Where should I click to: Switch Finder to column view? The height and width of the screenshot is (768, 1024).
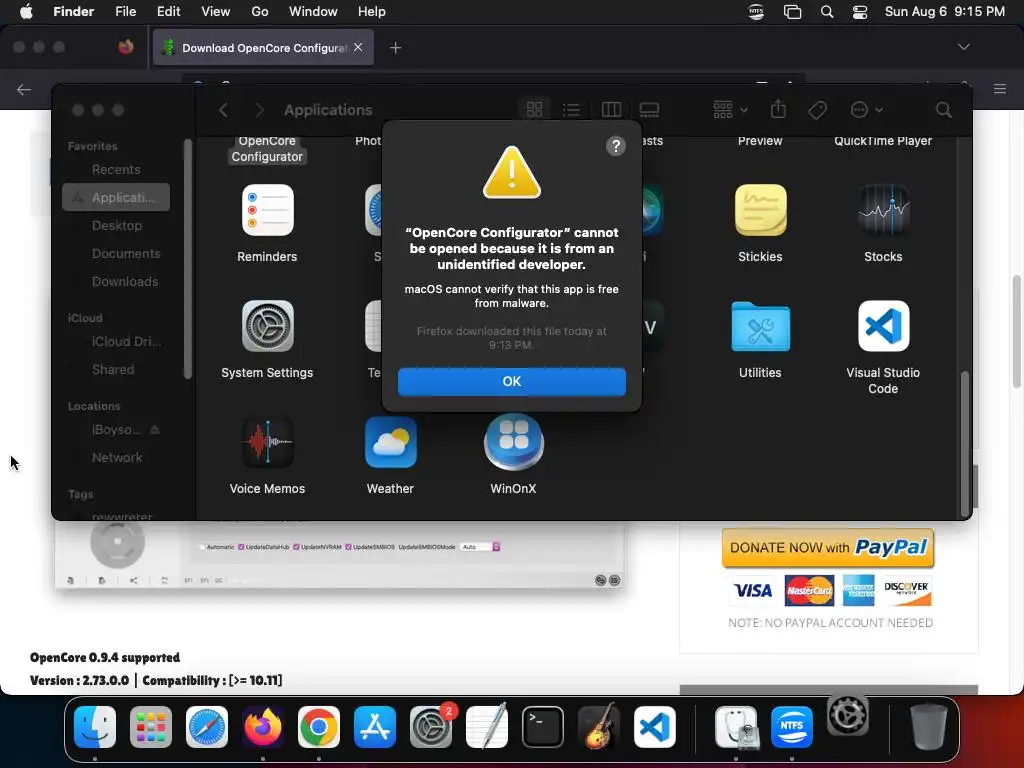tap(611, 110)
